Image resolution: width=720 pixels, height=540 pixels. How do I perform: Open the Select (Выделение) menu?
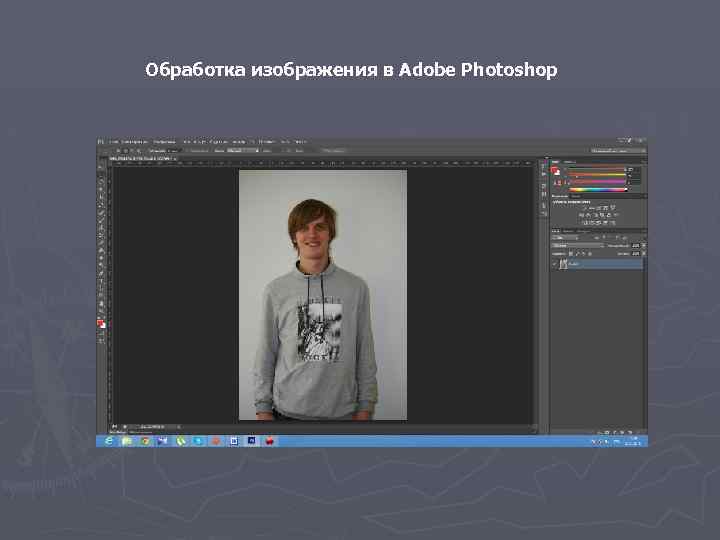pyautogui.click(x=218, y=141)
